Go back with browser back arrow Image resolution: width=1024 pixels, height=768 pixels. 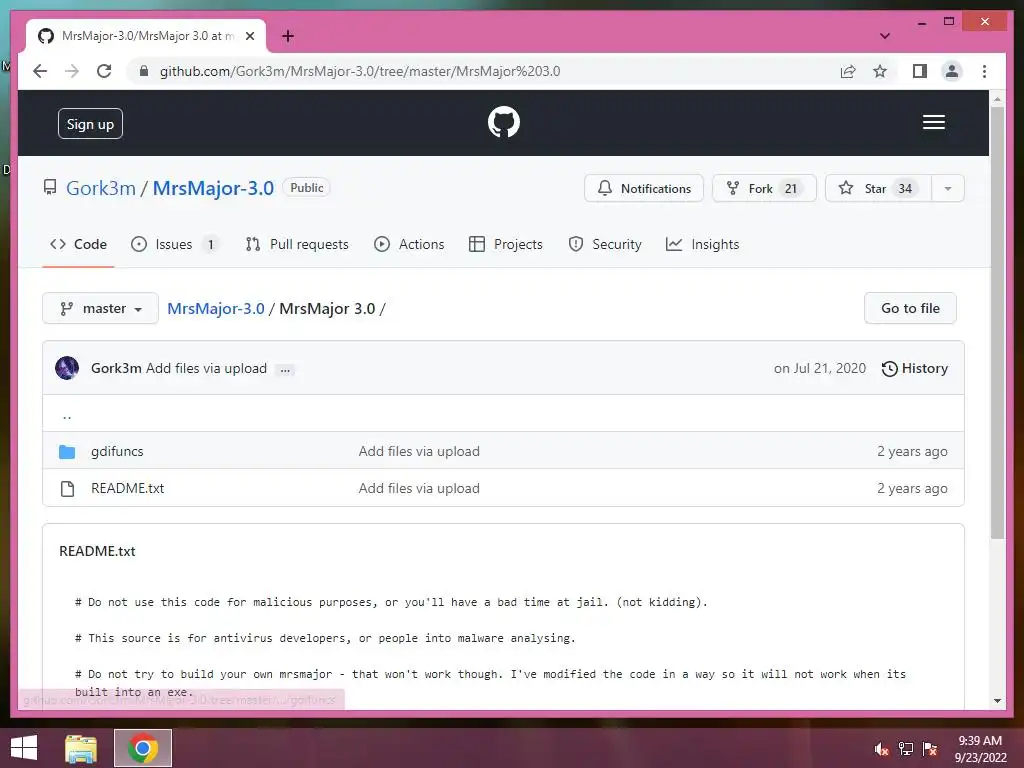click(40, 71)
